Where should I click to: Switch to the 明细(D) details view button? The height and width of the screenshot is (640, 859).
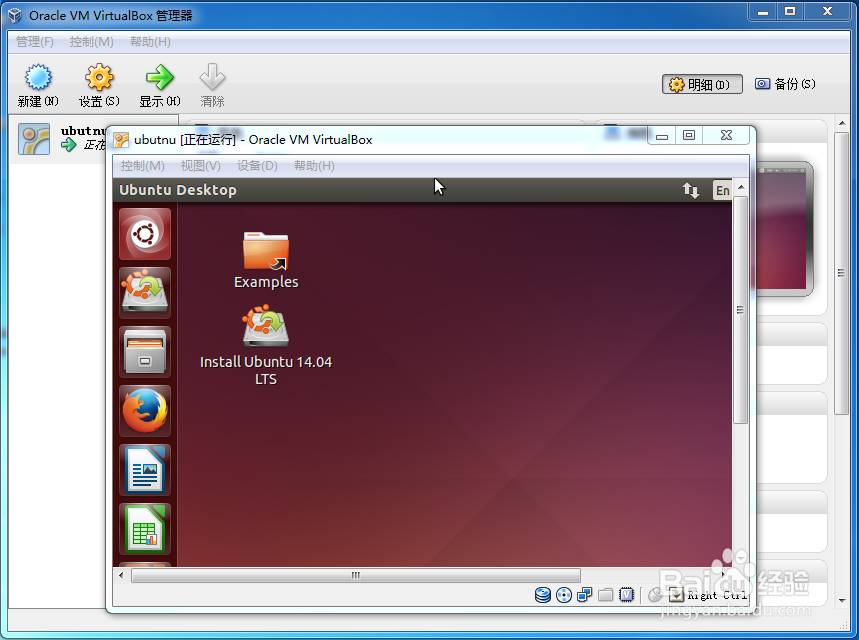(702, 84)
